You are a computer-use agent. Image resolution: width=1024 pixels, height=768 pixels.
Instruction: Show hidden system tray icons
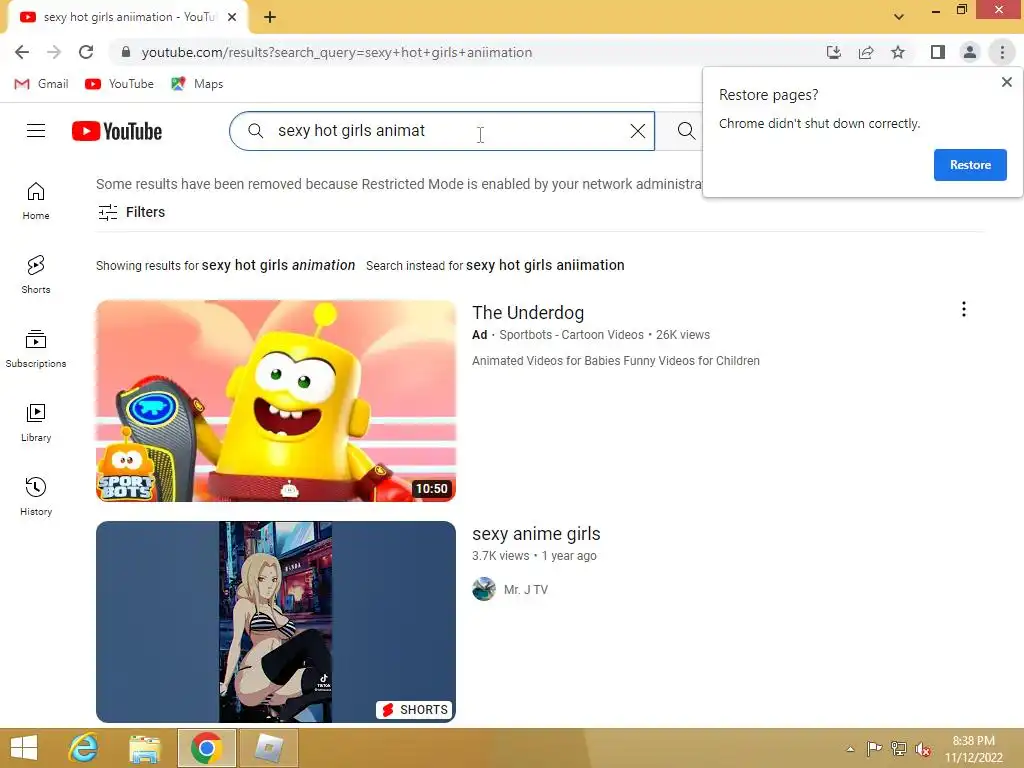click(850, 749)
